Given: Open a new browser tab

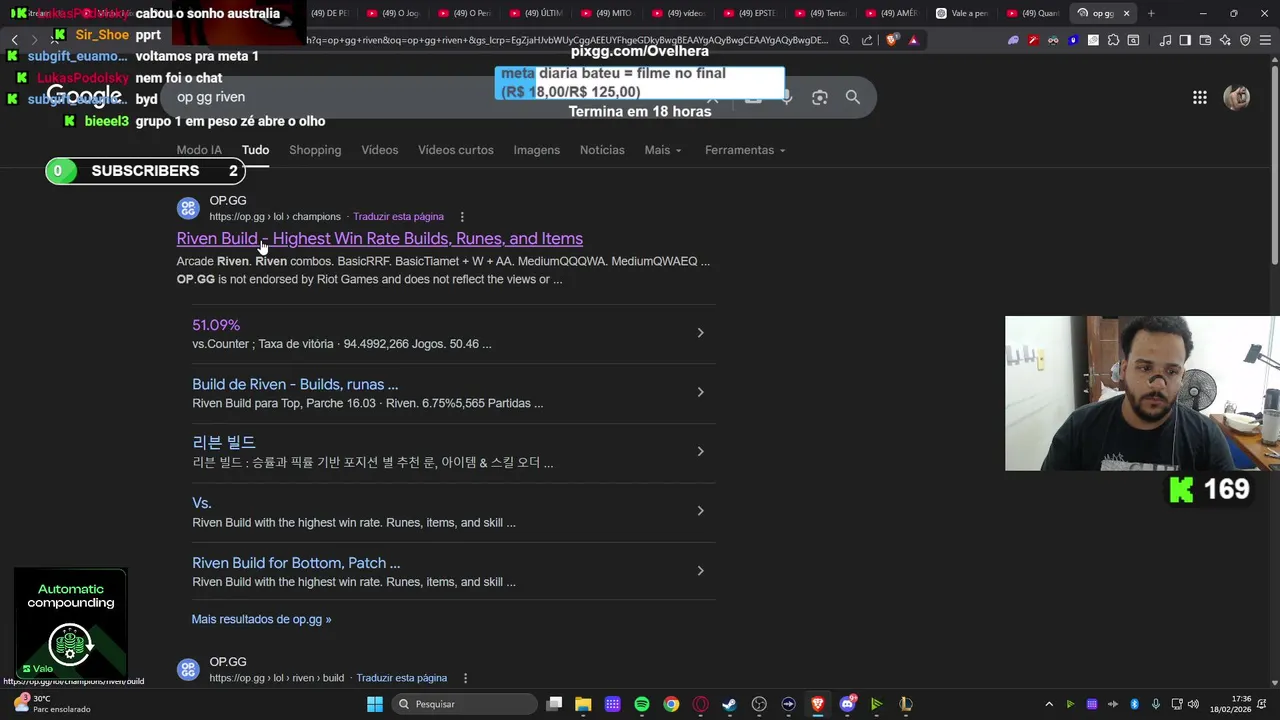Looking at the screenshot, I should pos(1151,13).
